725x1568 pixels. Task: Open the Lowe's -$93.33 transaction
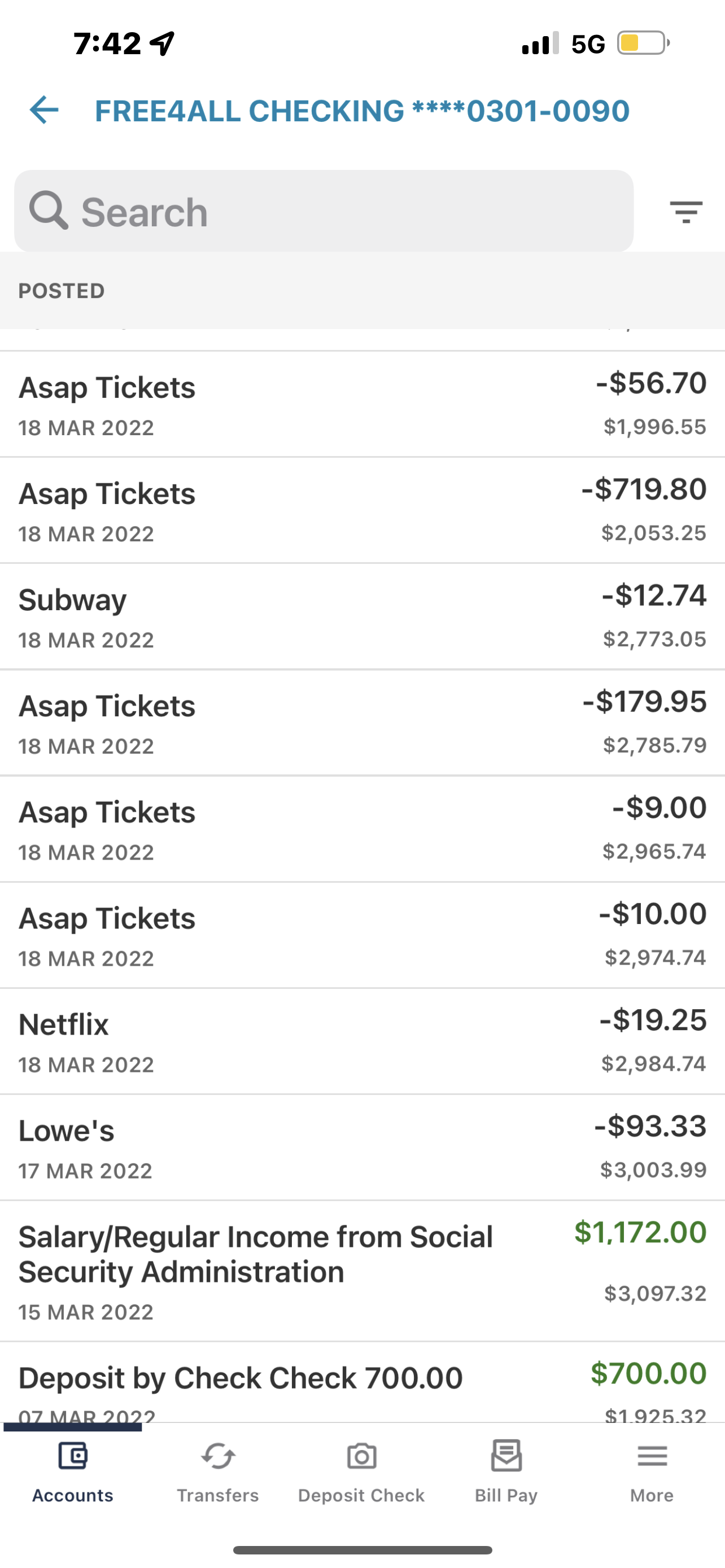pyautogui.click(x=362, y=1148)
